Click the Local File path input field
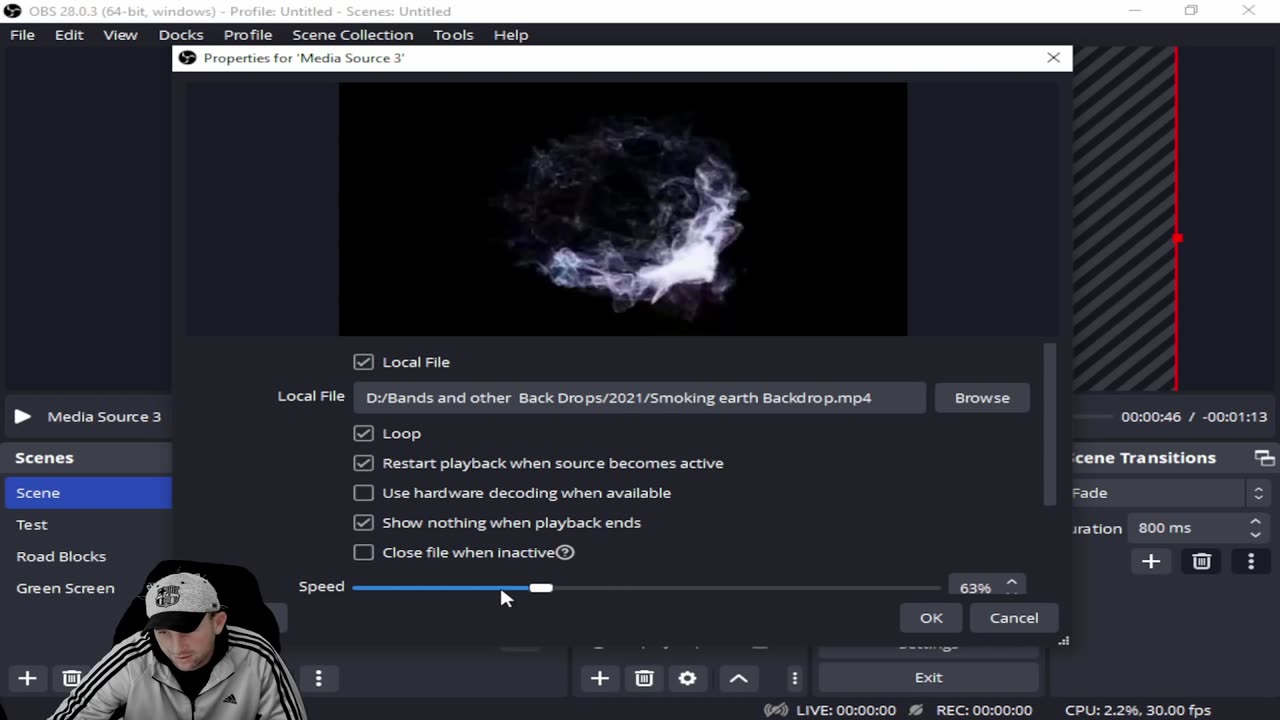1280x720 pixels. pos(639,398)
